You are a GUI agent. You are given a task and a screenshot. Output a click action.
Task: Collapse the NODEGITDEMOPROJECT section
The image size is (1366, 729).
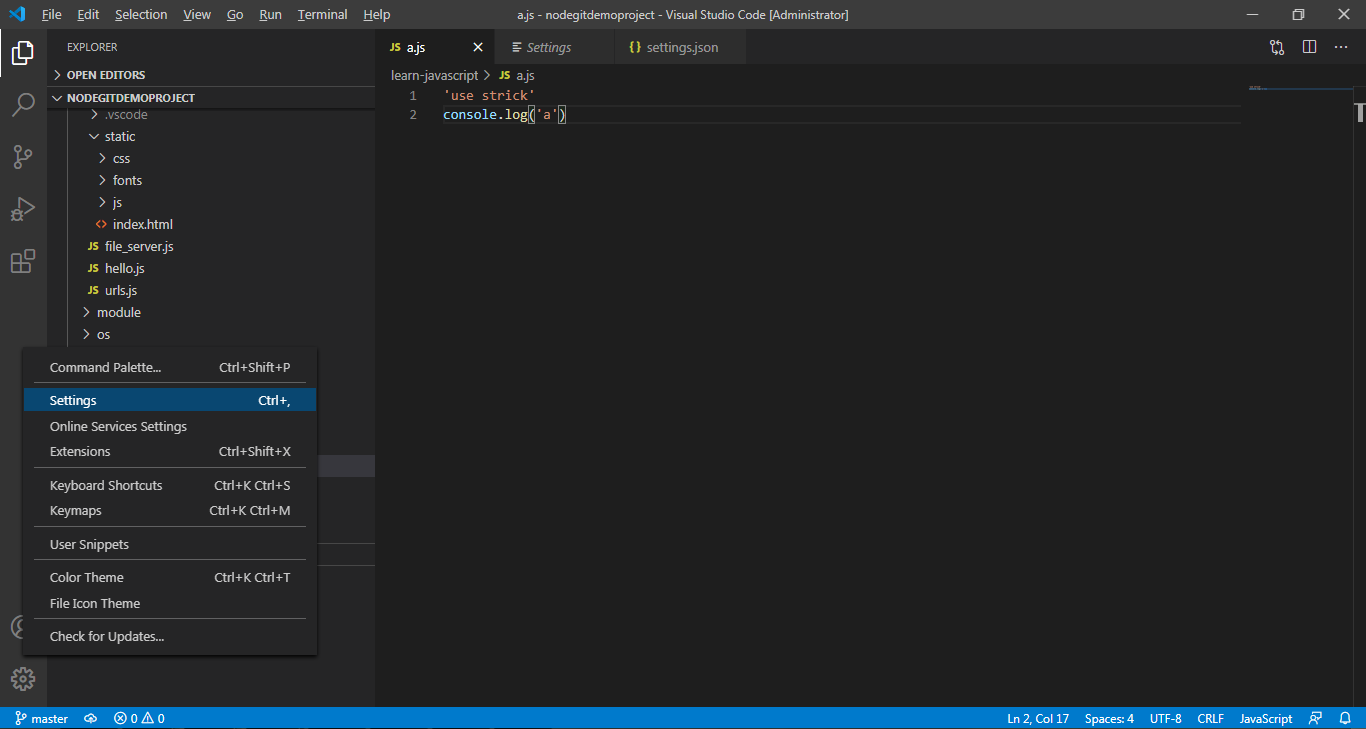[x=130, y=98]
